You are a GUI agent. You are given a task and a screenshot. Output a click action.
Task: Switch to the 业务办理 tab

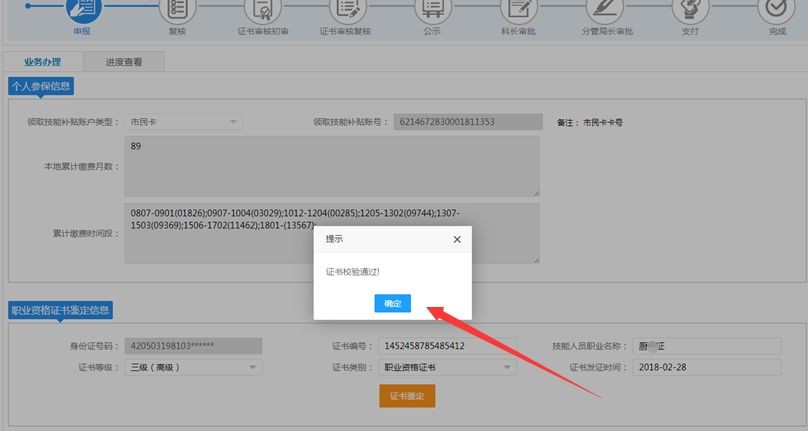(43, 62)
